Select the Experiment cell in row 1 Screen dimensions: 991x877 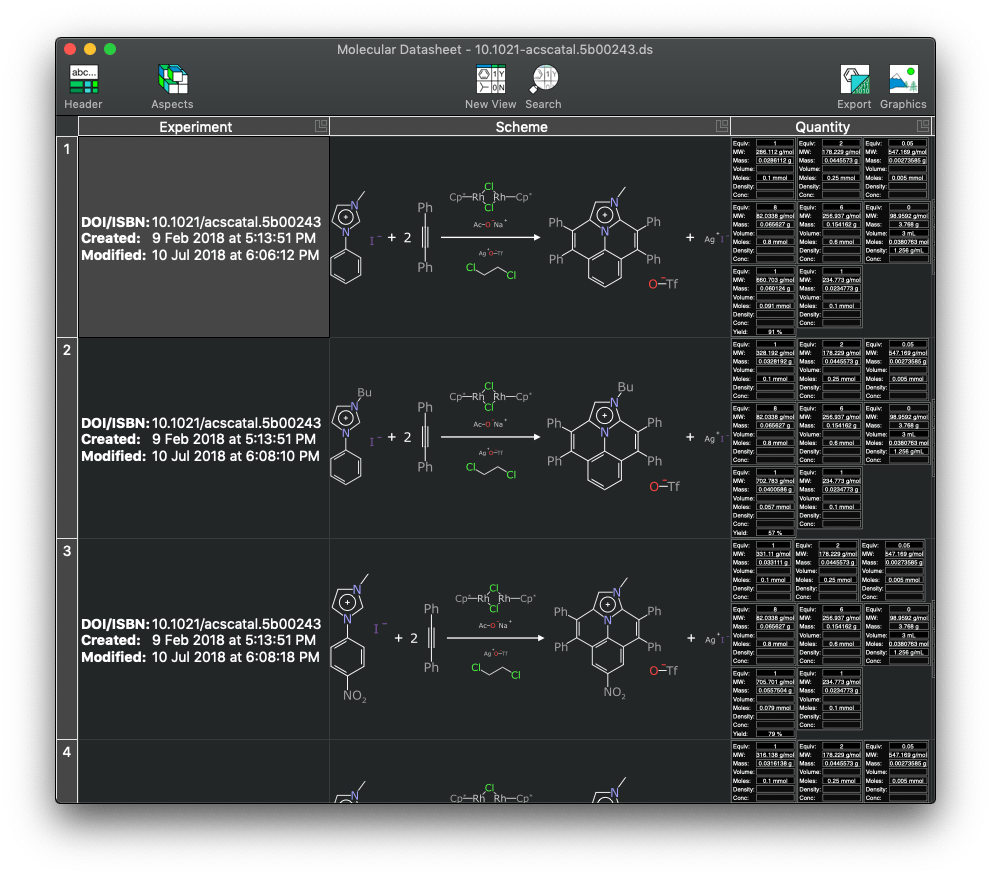(x=203, y=238)
